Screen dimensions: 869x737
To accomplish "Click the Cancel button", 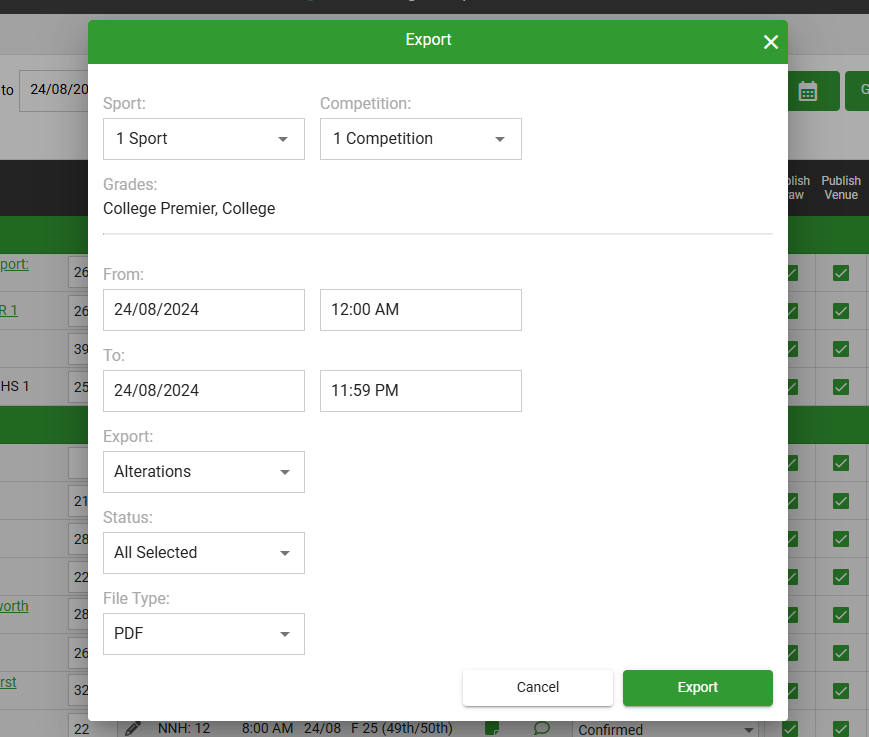I will pyautogui.click(x=538, y=688).
